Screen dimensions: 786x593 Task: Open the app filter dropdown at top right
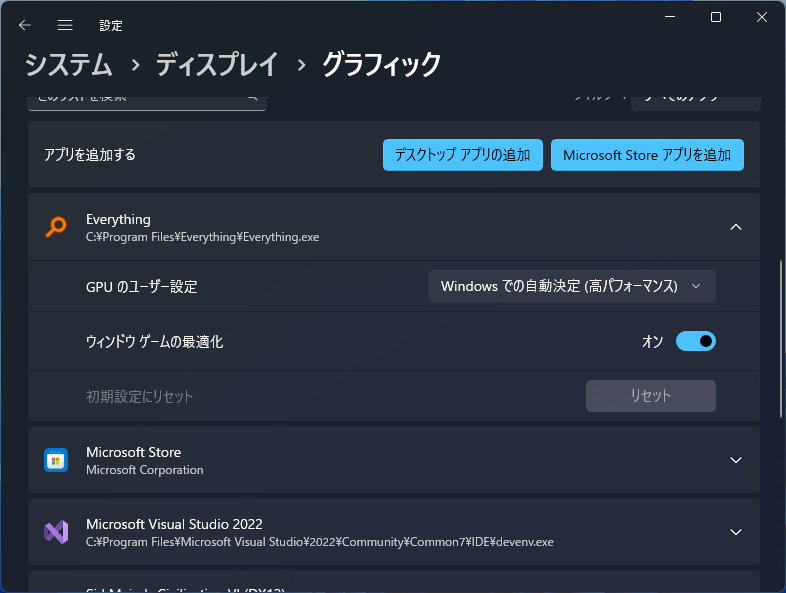(x=696, y=102)
